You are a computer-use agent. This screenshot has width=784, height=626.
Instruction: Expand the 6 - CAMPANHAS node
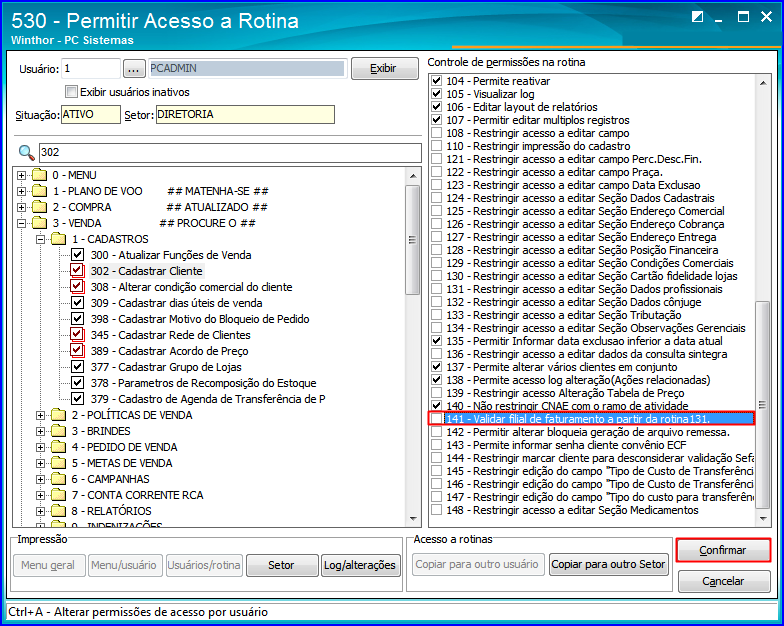click(x=40, y=480)
